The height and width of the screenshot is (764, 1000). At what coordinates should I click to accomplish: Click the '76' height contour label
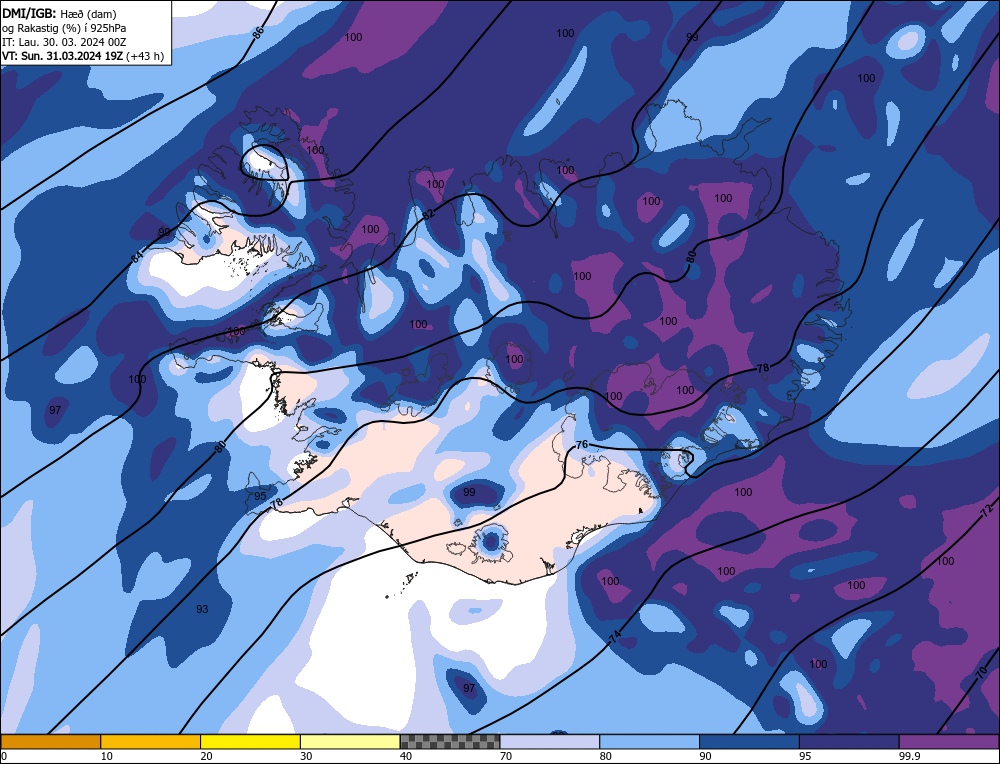tap(582, 444)
